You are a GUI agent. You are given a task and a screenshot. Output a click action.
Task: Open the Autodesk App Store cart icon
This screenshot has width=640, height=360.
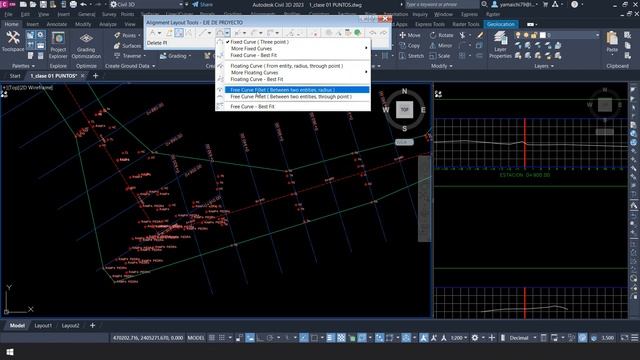(x=545, y=4)
